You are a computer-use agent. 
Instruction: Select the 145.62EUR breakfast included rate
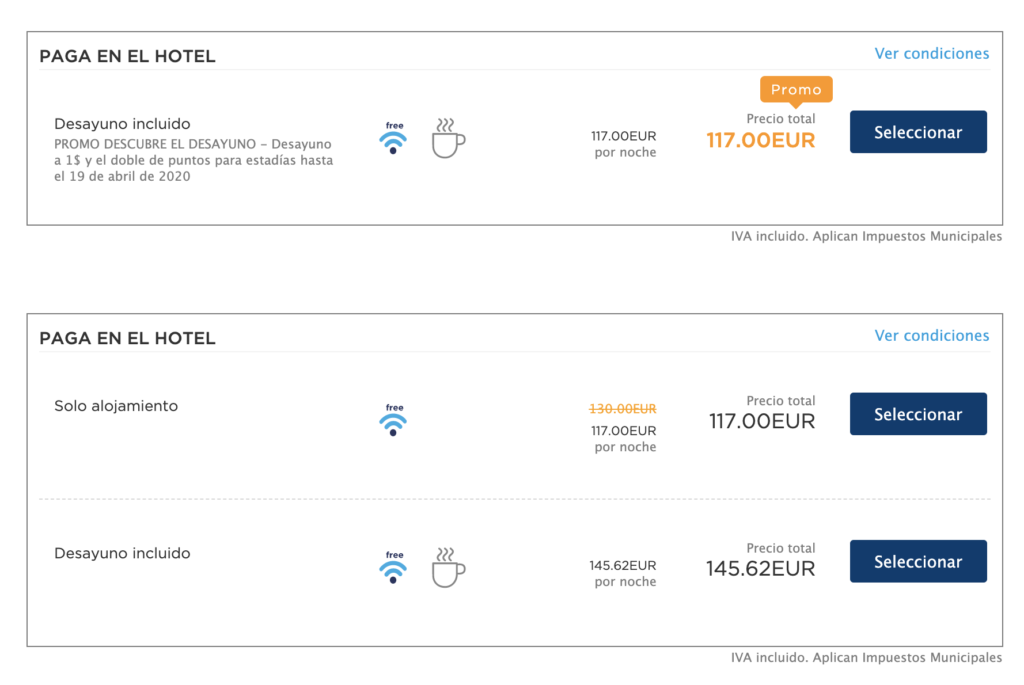tap(918, 562)
